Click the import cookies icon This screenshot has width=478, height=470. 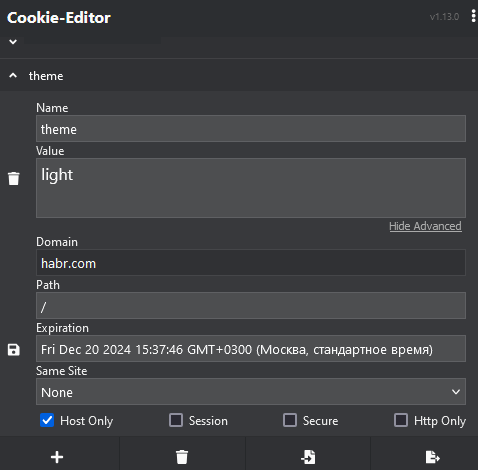coord(308,457)
